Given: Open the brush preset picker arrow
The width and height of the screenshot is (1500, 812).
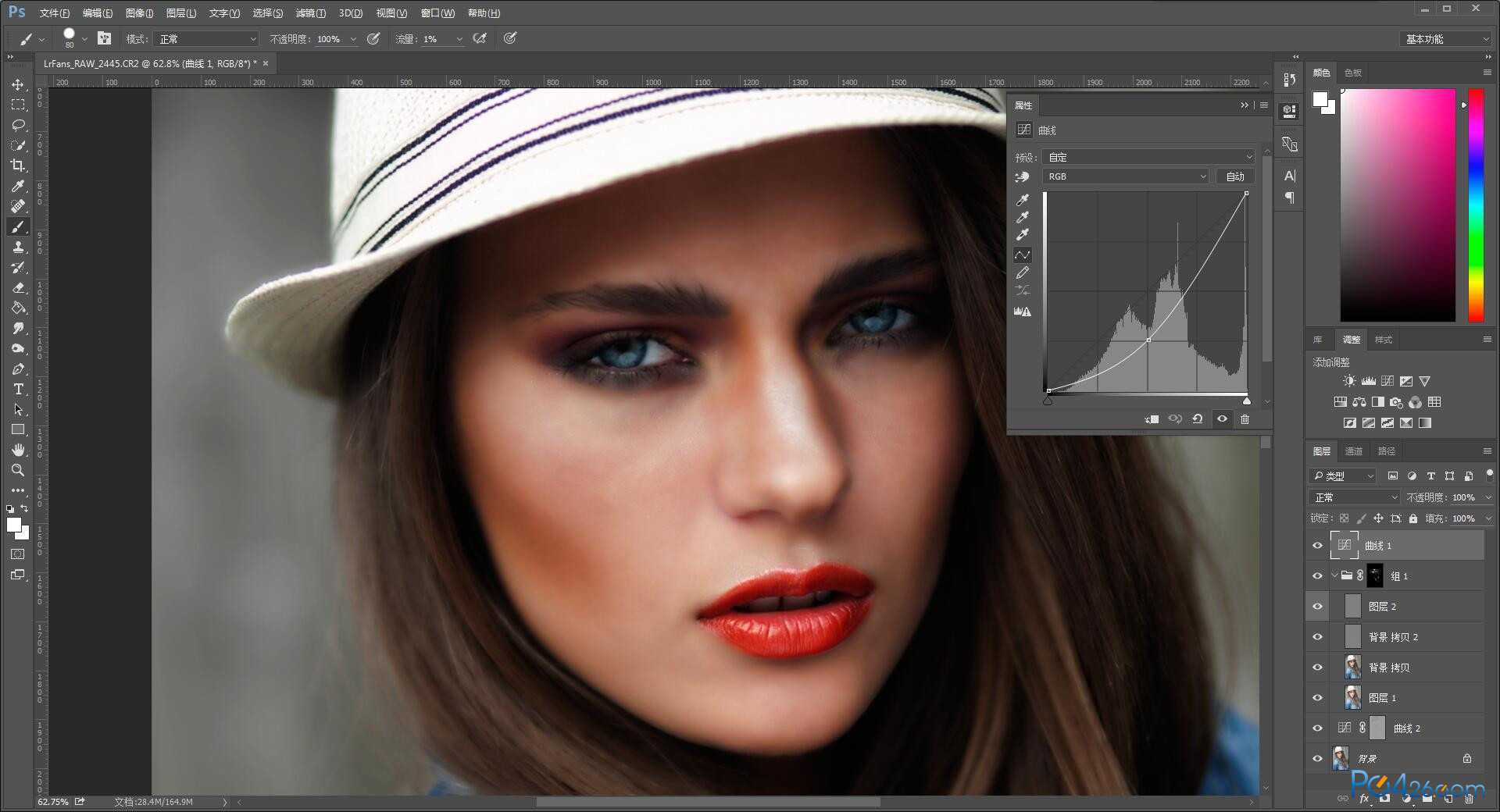Looking at the screenshot, I should point(84,39).
